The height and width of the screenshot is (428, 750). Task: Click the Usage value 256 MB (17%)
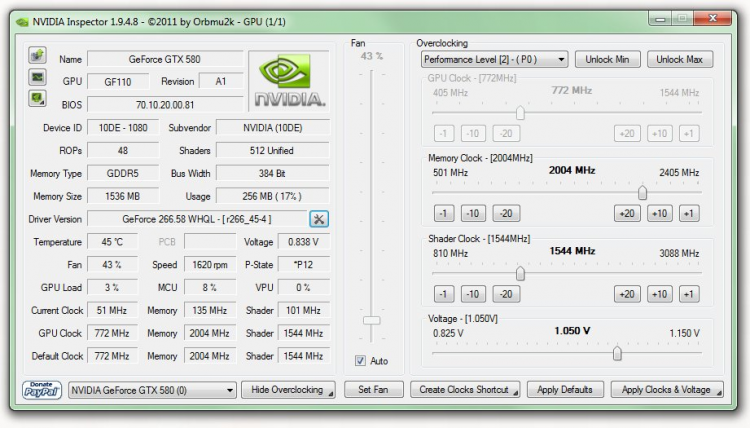click(x=273, y=196)
